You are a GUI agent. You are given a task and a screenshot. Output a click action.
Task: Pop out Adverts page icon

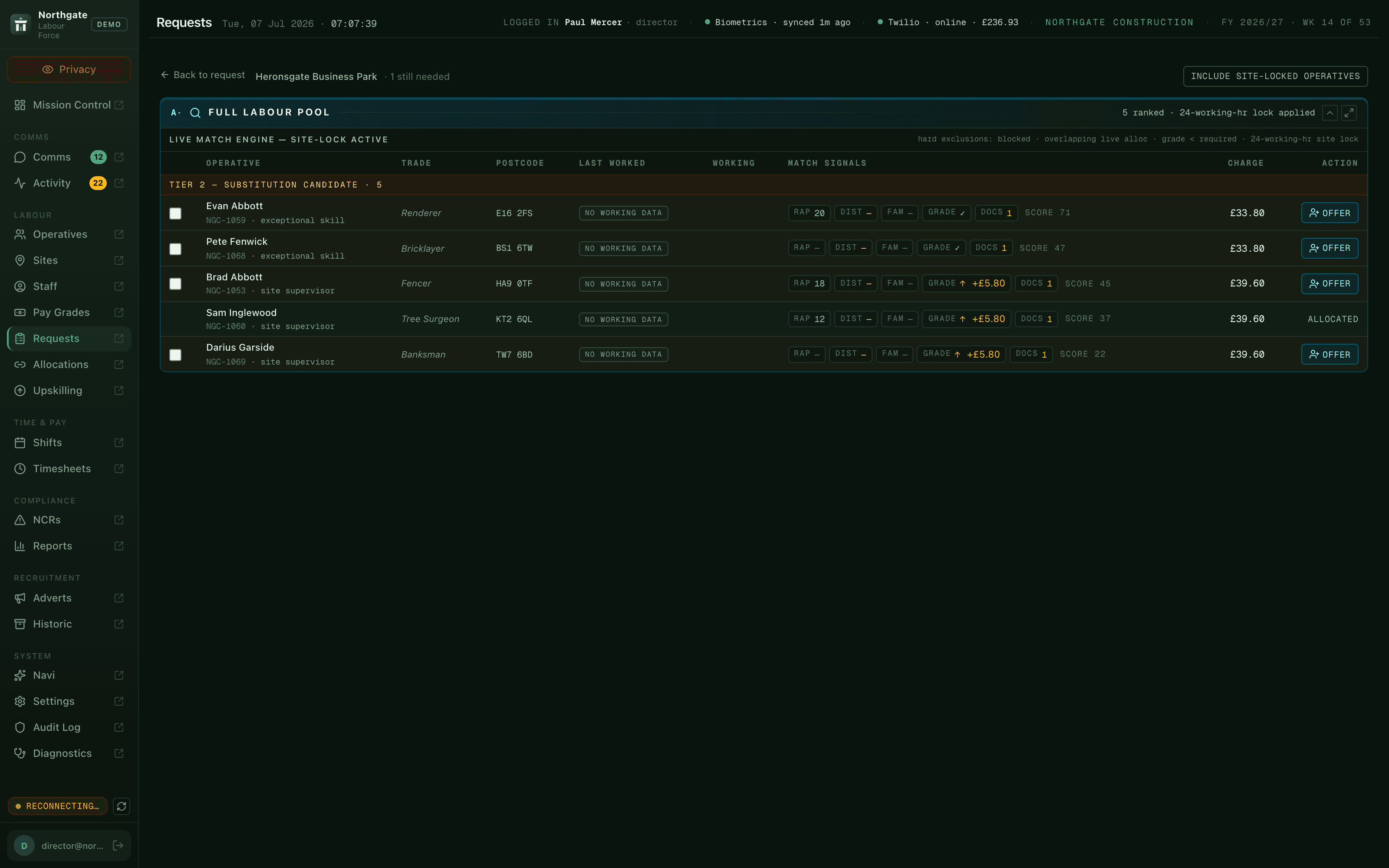[x=119, y=598]
